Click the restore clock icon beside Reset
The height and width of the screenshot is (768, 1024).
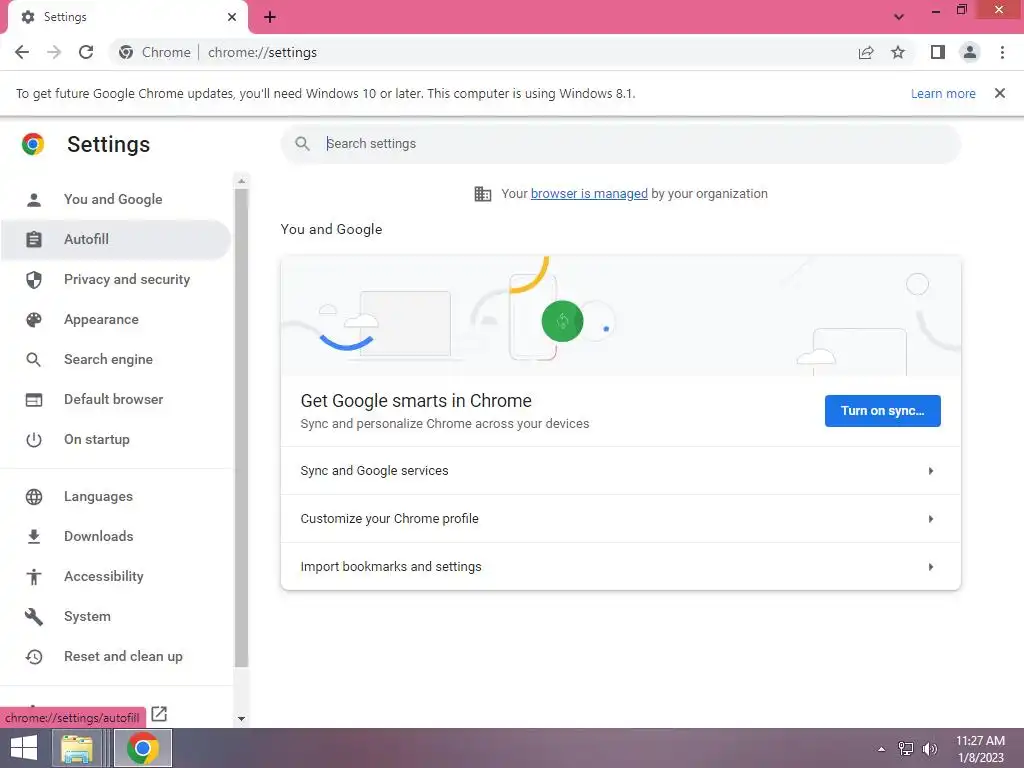point(34,656)
